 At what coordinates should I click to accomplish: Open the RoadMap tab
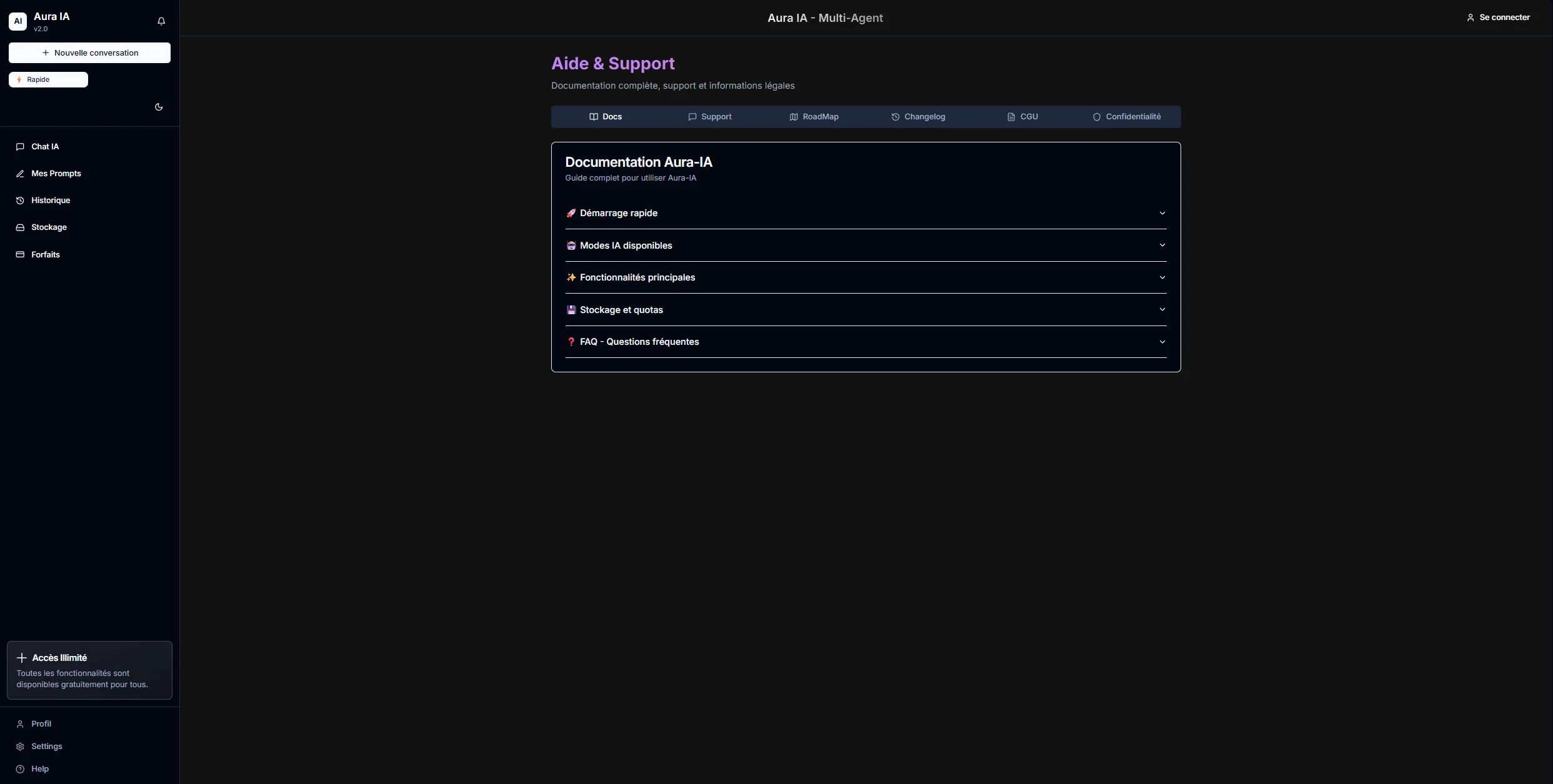coord(814,117)
